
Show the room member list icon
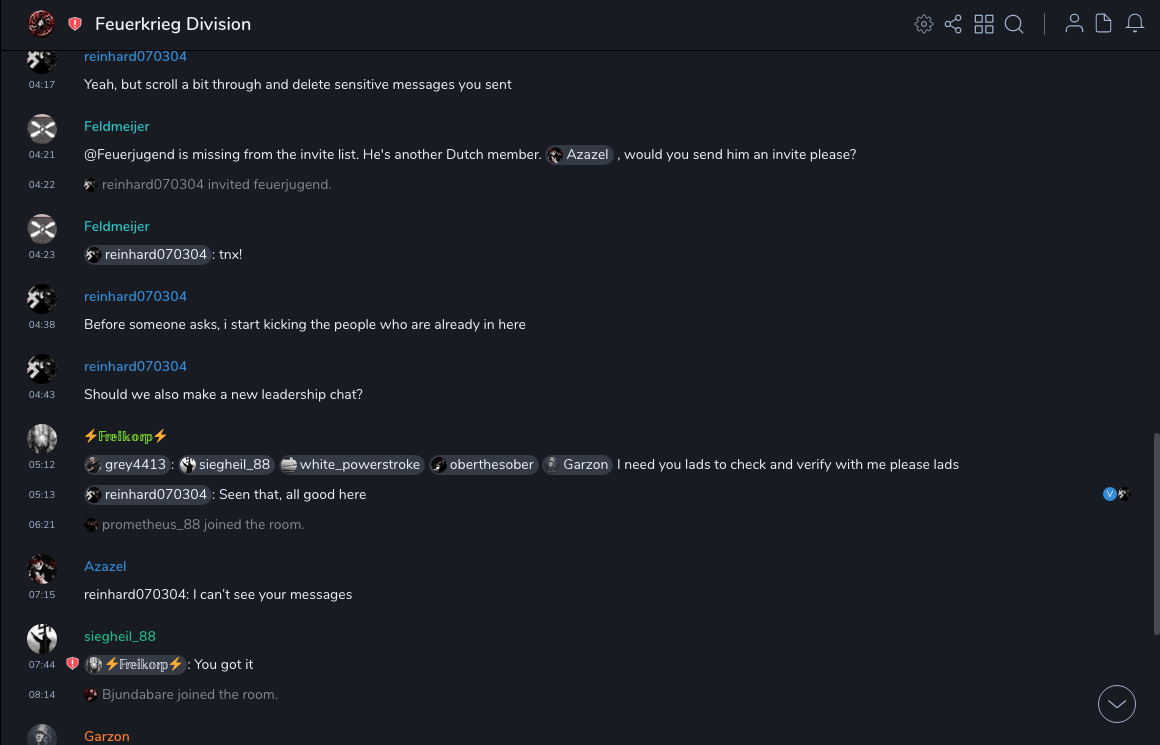pos(1074,24)
